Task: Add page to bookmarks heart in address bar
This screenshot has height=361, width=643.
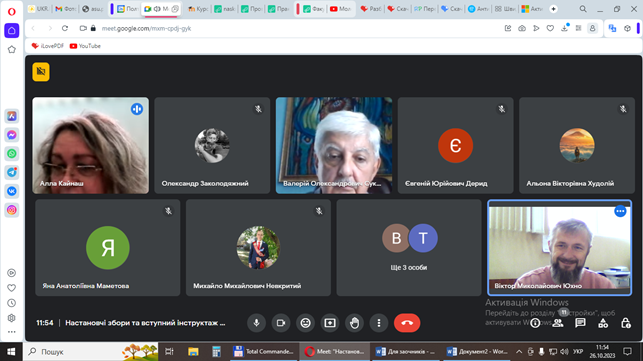Action: tap(550, 28)
